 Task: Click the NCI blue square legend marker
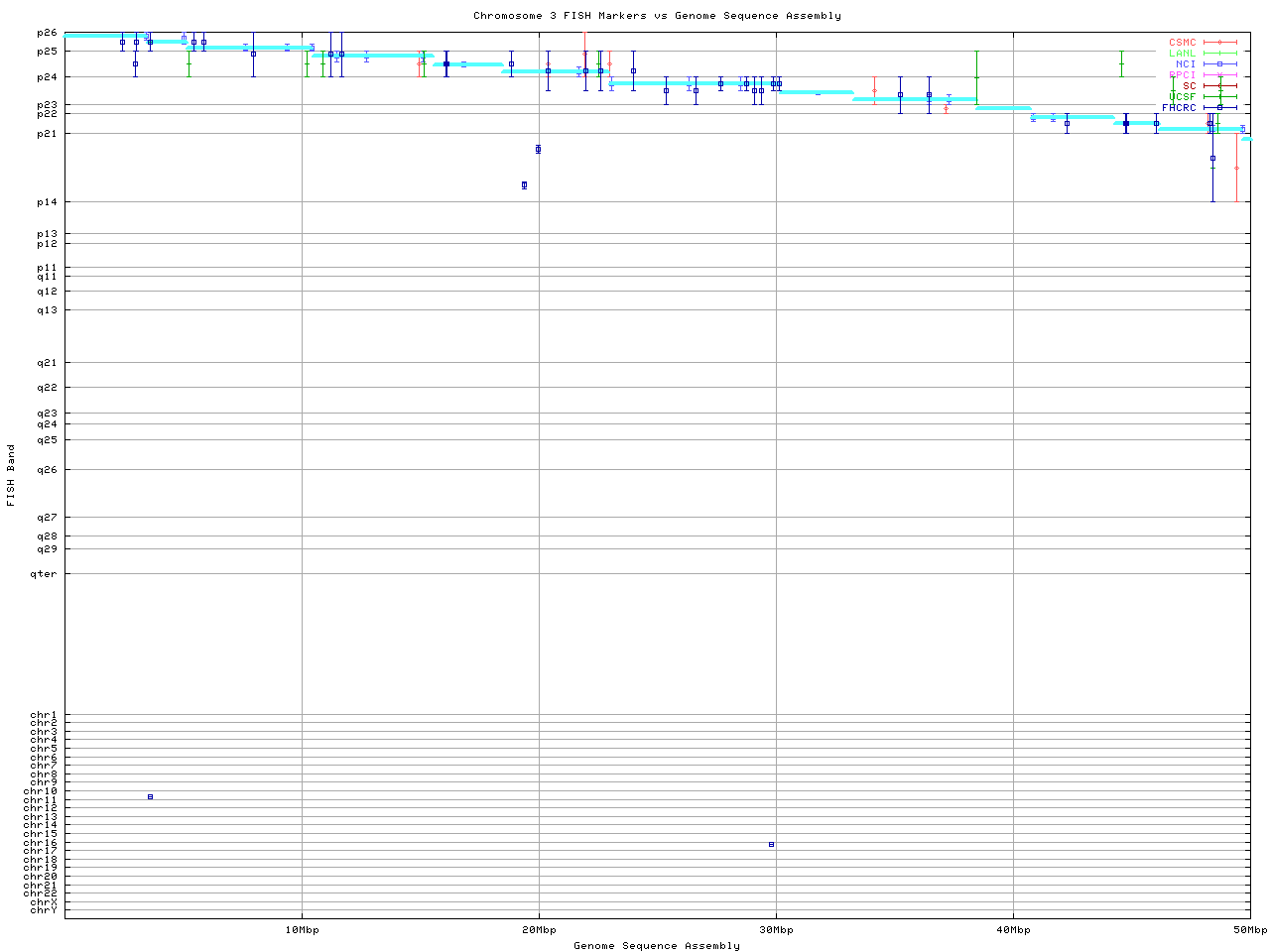point(1219,64)
